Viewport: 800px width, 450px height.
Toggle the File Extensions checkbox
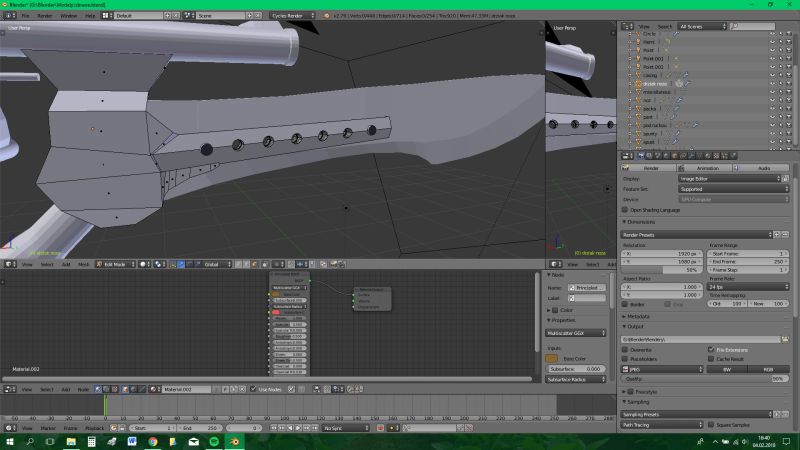click(711, 350)
